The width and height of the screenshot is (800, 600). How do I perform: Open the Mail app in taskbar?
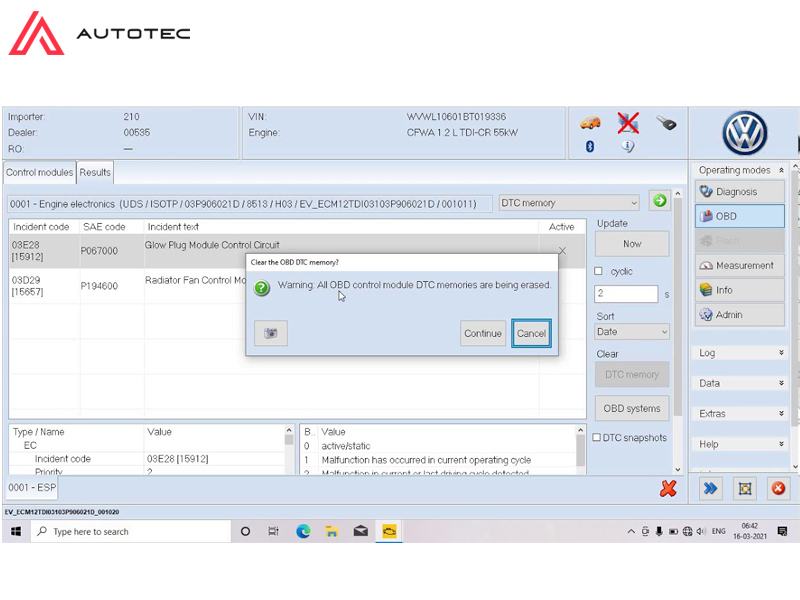click(361, 532)
